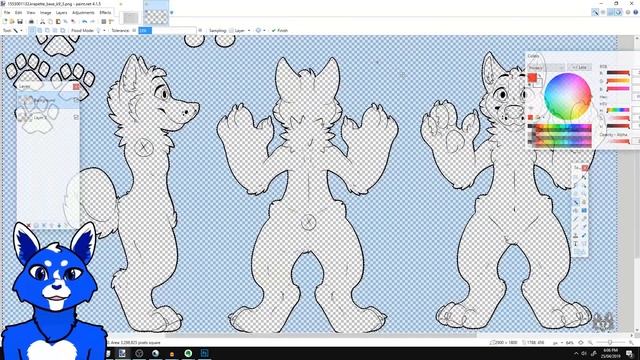Open the Help question mark icon

(636, 13)
